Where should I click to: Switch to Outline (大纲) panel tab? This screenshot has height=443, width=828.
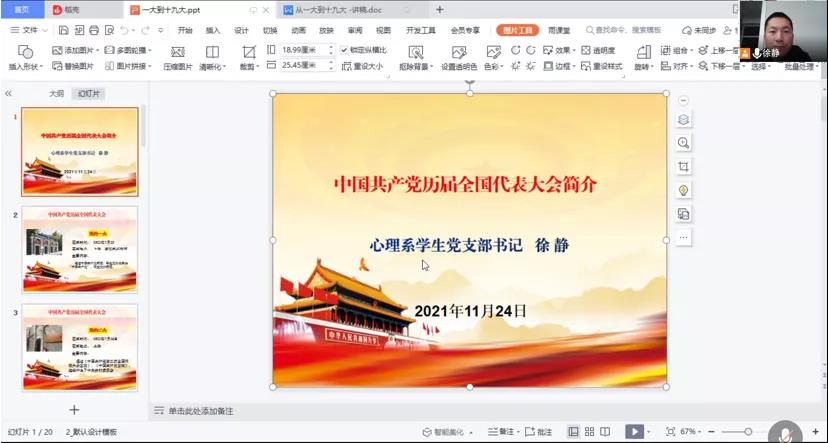pyautogui.click(x=57, y=93)
